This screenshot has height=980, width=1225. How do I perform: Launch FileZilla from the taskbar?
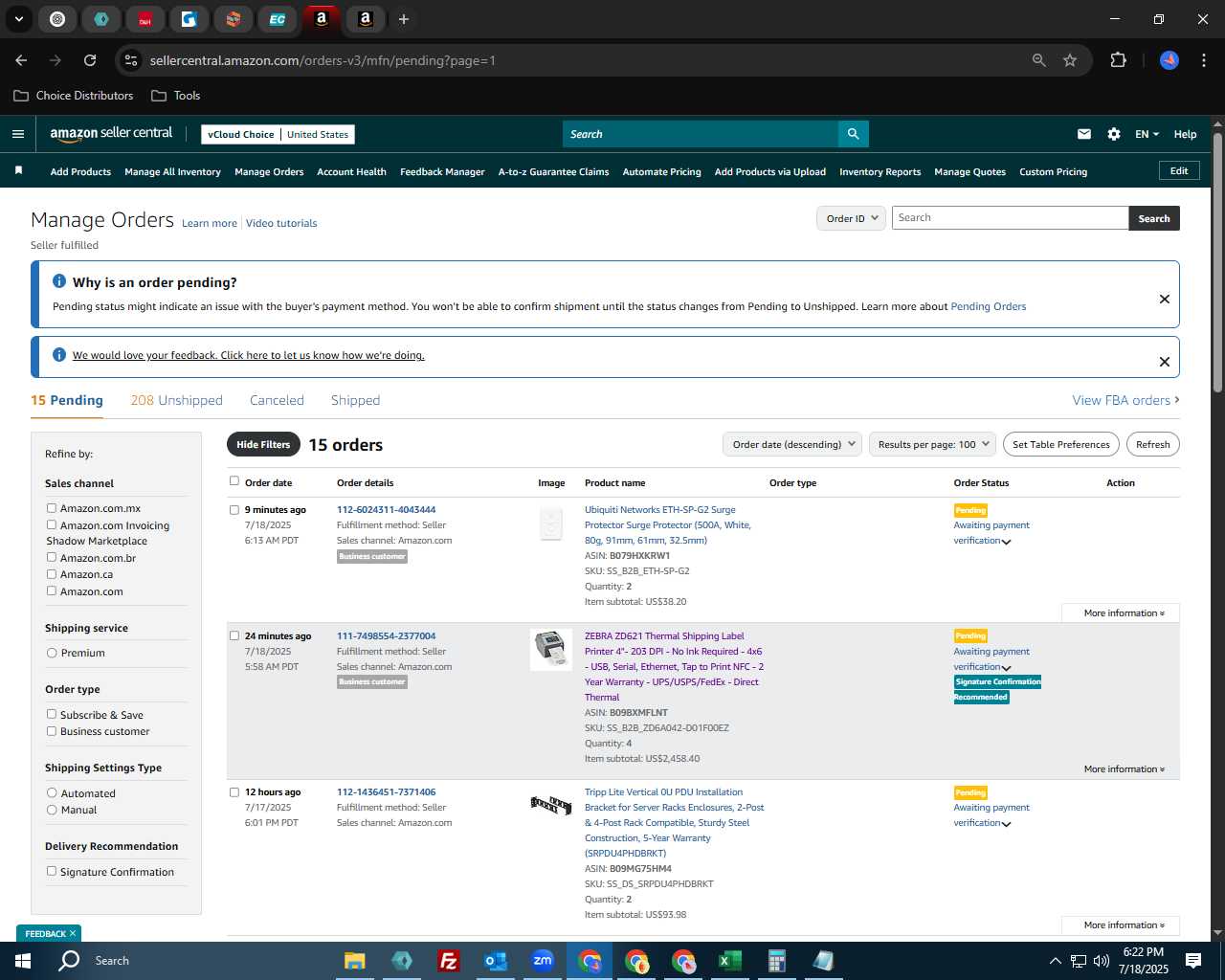[448, 961]
